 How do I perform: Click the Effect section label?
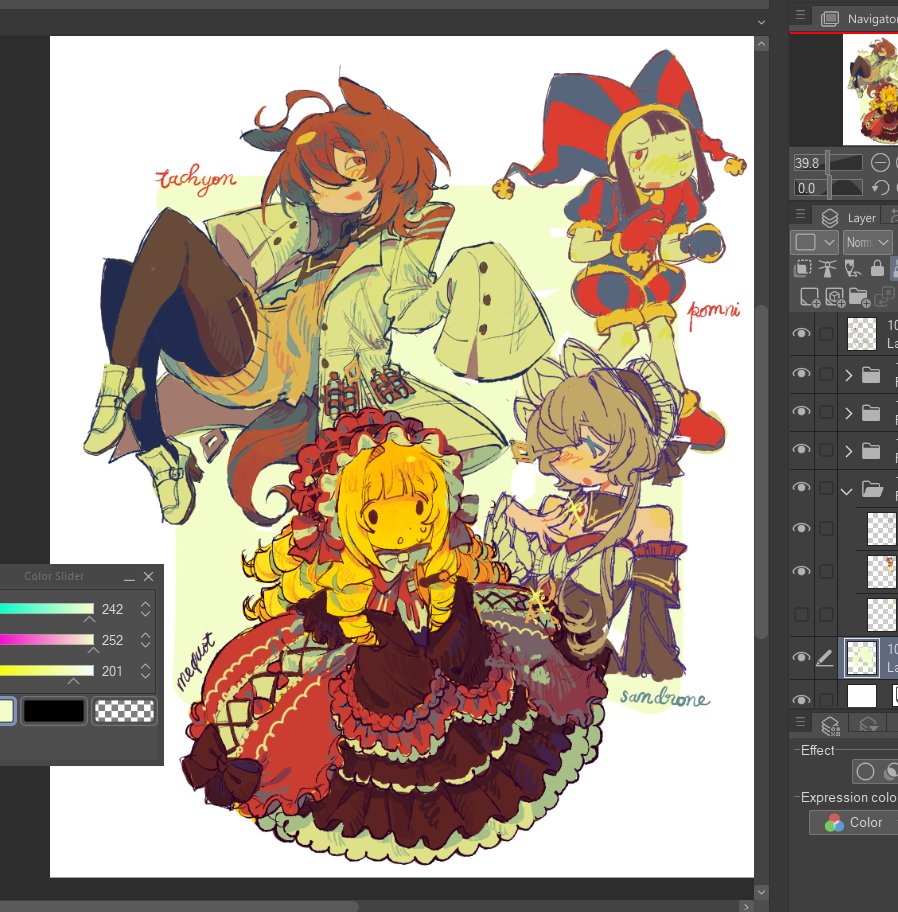click(817, 750)
